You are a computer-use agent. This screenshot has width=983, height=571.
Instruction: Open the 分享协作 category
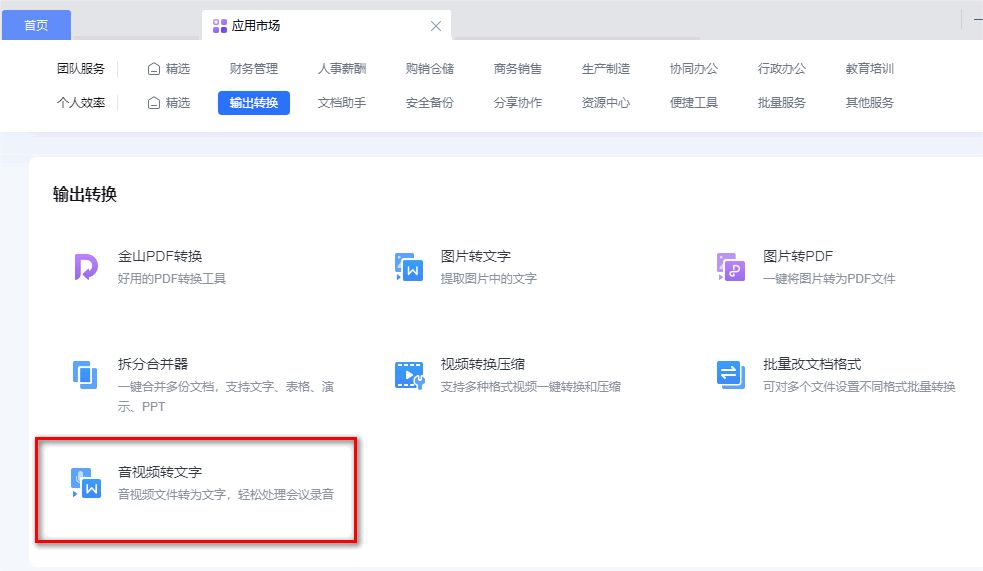pos(517,103)
